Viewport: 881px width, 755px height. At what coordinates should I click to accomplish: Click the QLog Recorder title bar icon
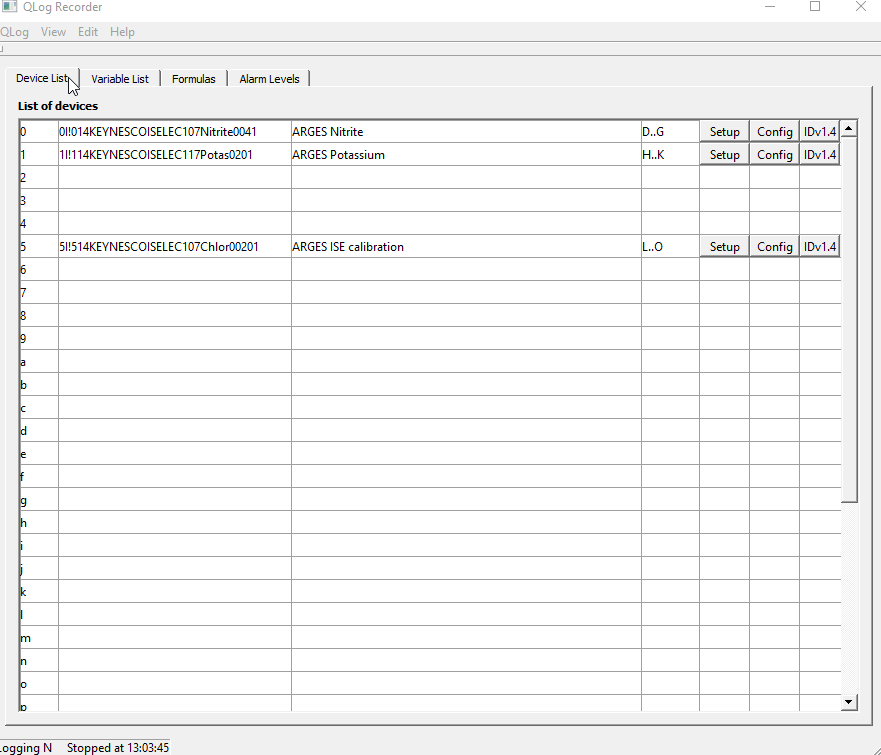tap(9, 7)
